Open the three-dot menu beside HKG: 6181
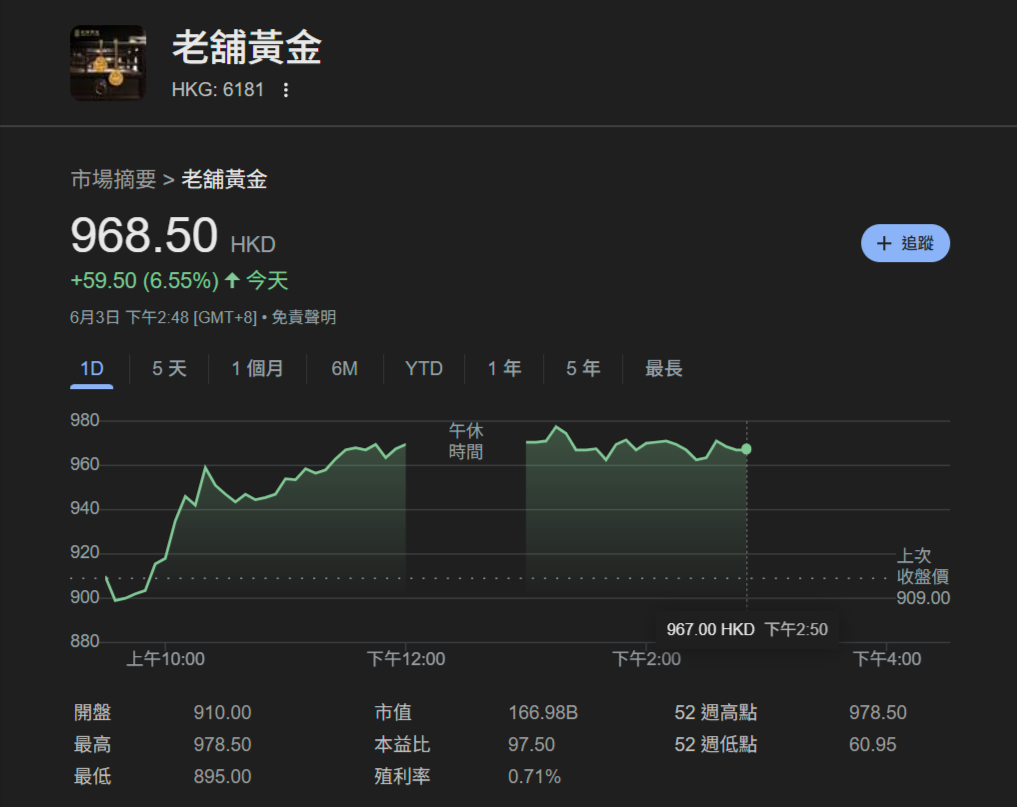 click(x=285, y=90)
